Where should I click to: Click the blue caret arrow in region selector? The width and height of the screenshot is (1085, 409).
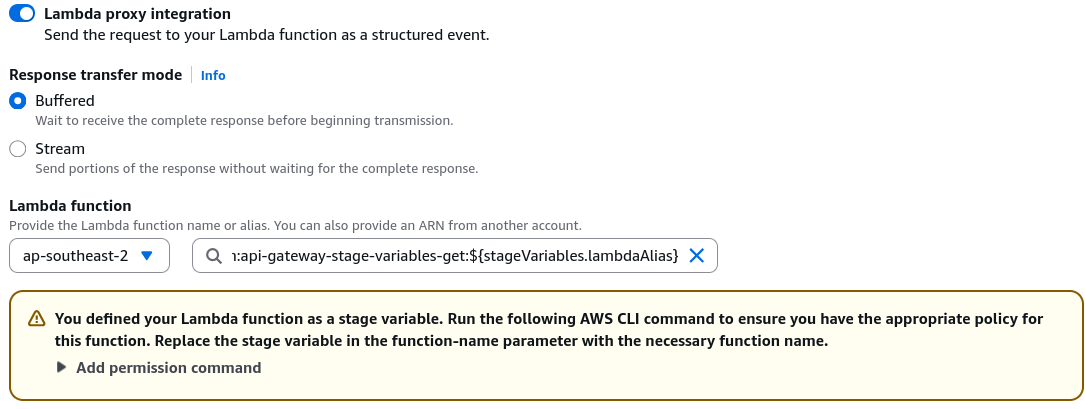pyautogui.click(x=147, y=255)
